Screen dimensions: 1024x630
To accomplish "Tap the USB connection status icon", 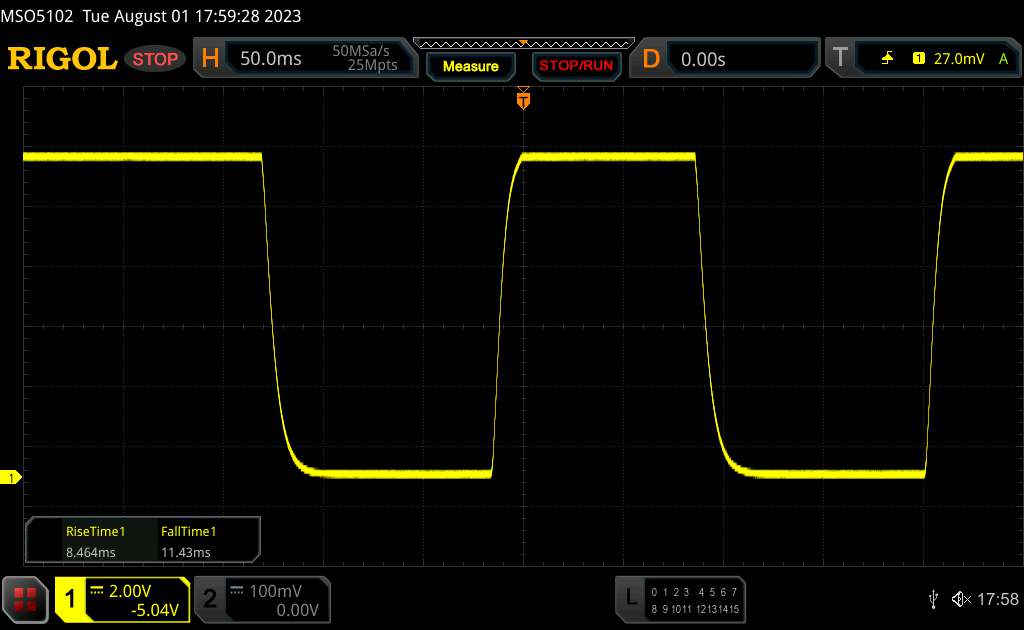I will 933,599.
